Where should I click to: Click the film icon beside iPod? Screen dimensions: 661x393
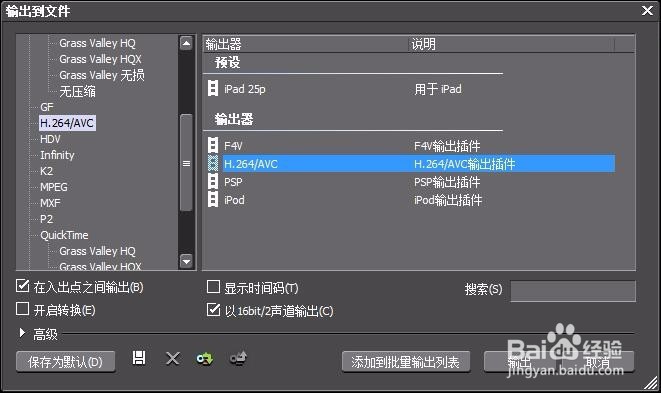(213, 199)
